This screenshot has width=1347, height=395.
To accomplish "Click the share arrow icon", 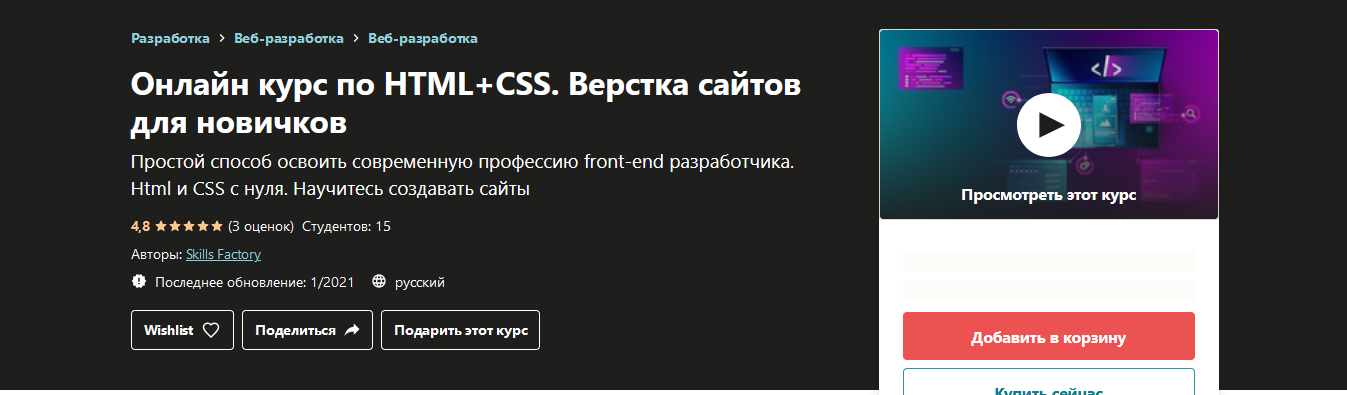I will pyautogui.click(x=352, y=330).
